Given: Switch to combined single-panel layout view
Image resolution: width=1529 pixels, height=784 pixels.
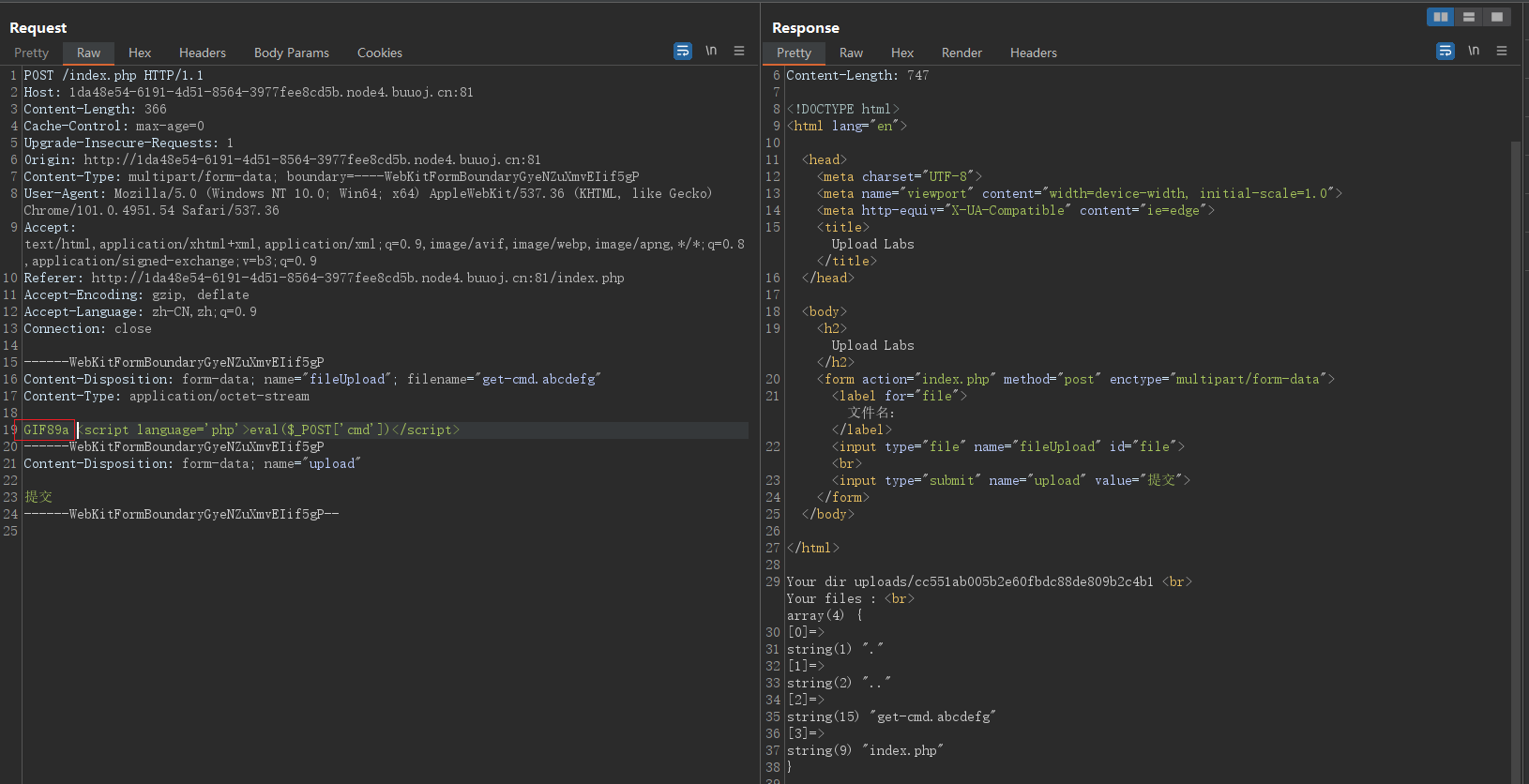Looking at the screenshot, I should pyautogui.click(x=1497, y=17).
